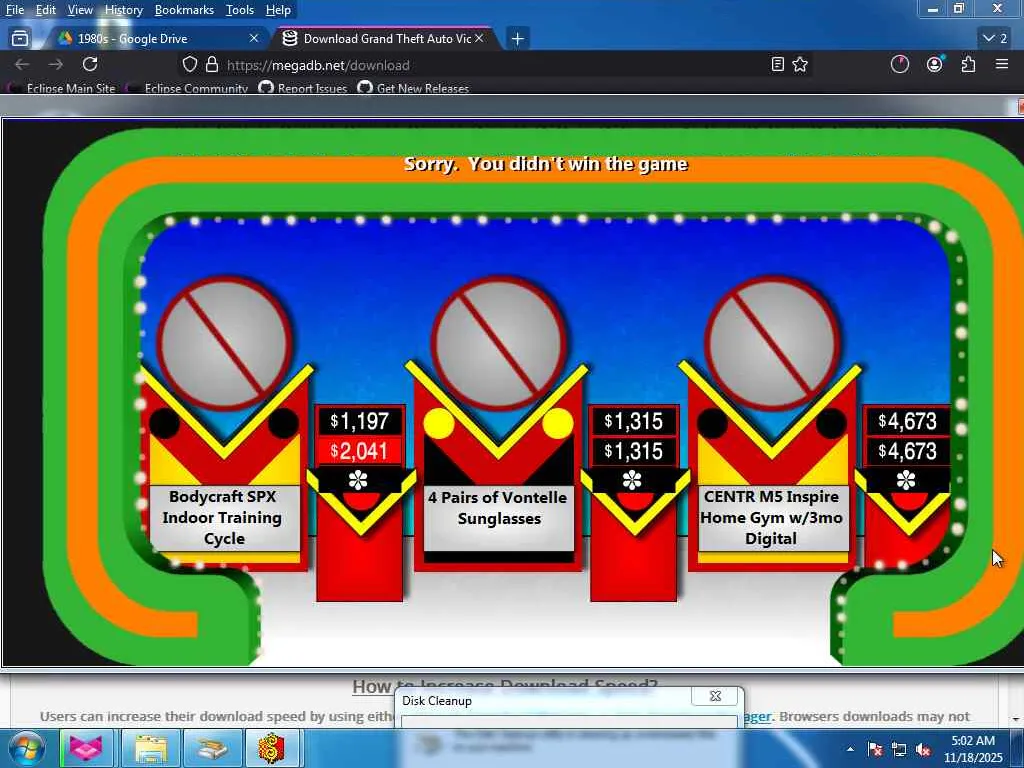Open Windows Explorer from the taskbar
The height and width of the screenshot is (768, 1024).
click(x=151, y=748)
